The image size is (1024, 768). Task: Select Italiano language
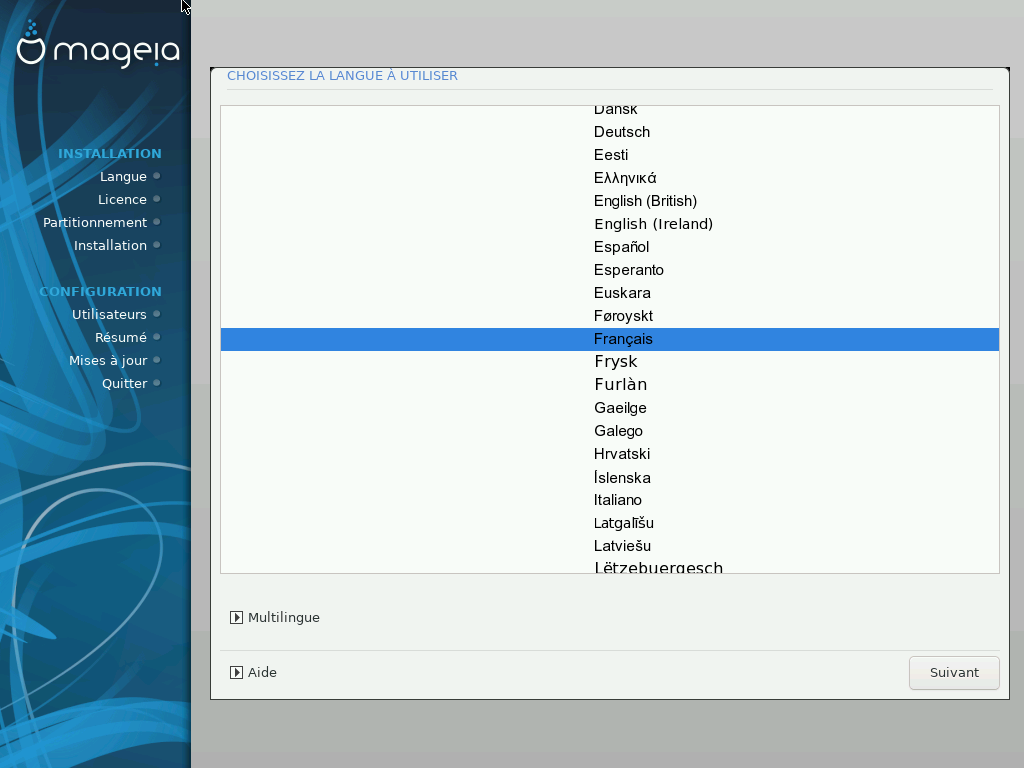click(x=610, y=500)
